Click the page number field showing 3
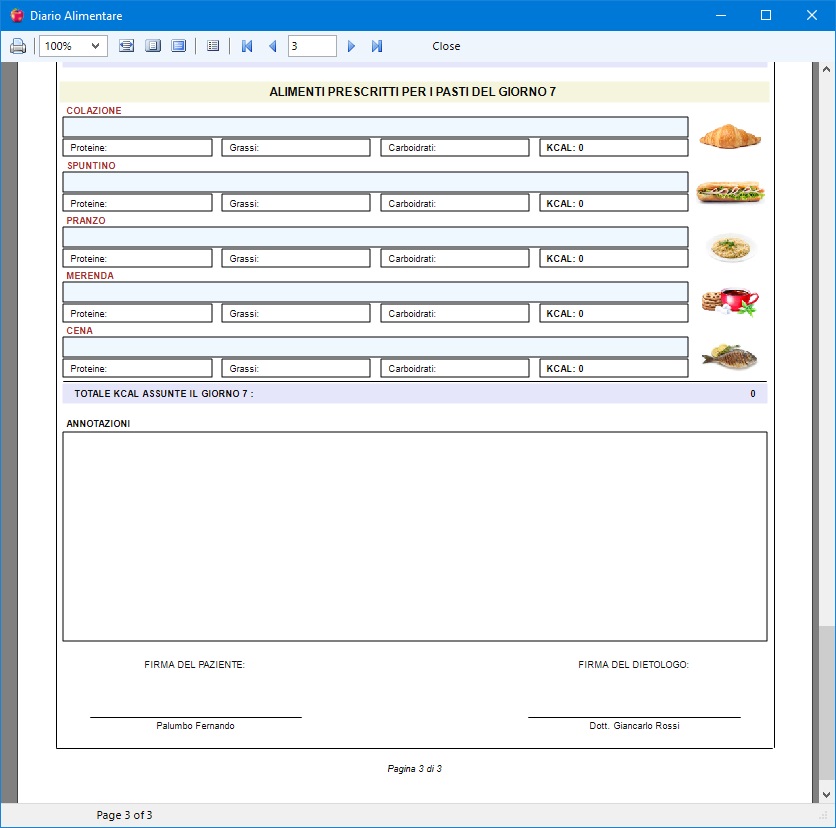 (312, 46)
